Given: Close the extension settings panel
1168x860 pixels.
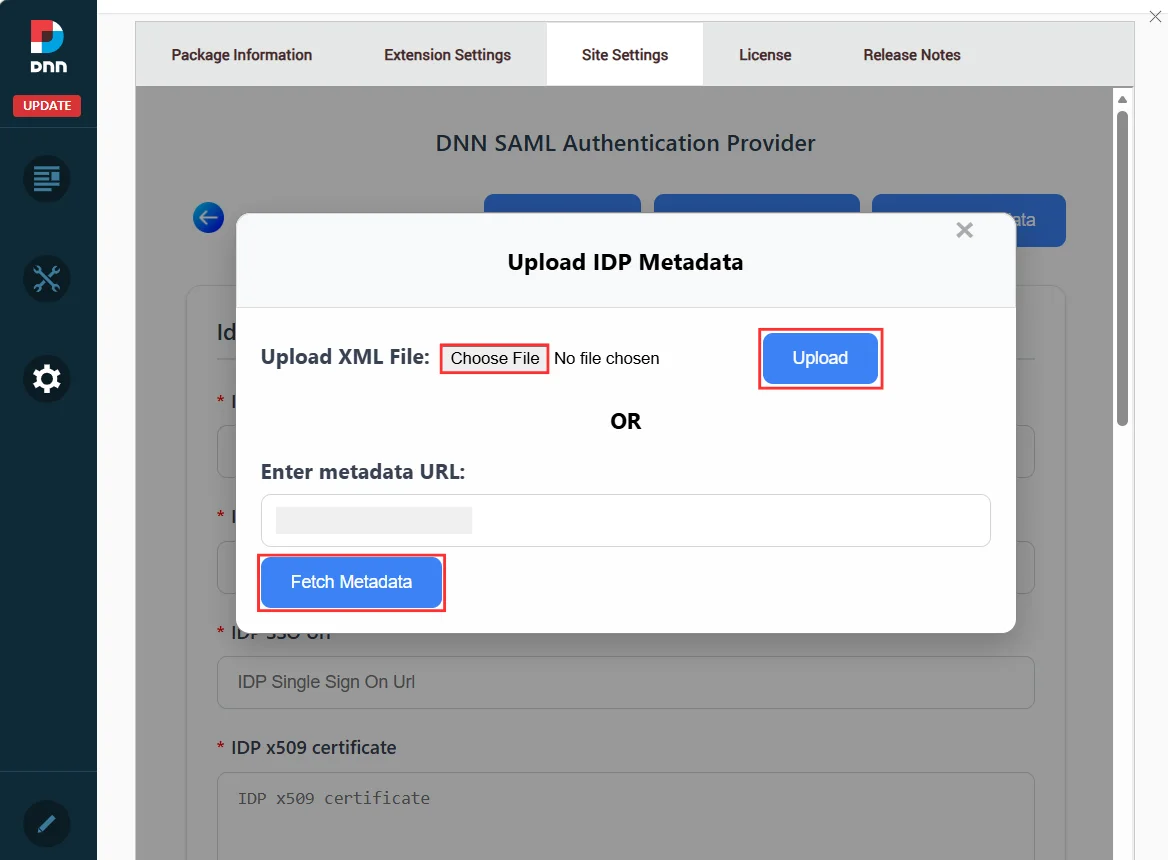Looking at the screenshot, I should point(1155,16).
